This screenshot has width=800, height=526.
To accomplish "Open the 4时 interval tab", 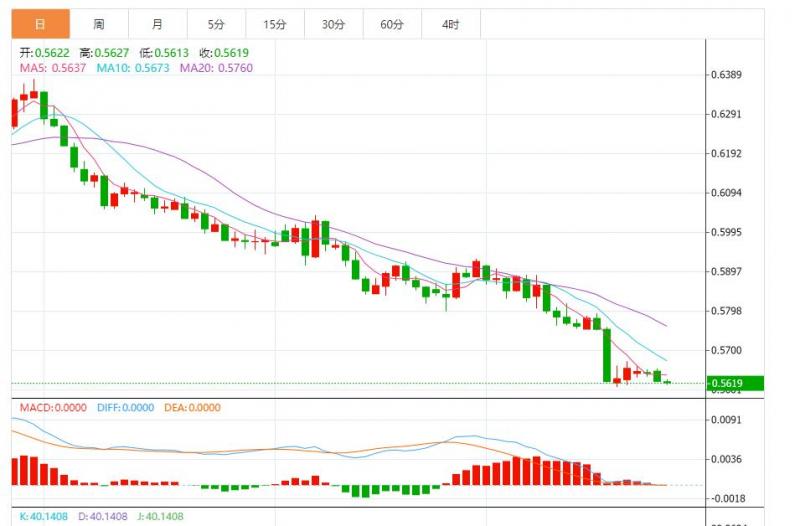I will pyautogui.click(x=451, y=24).
